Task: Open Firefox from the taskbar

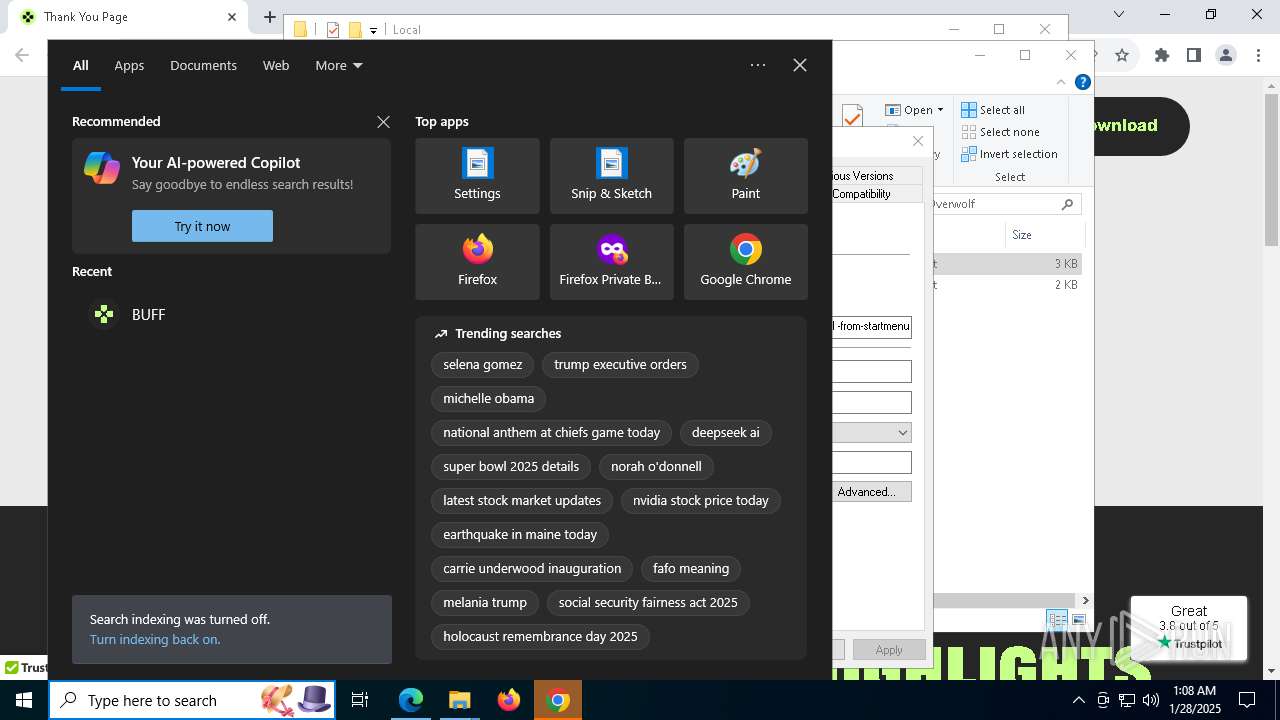Action: pos(509,700)
